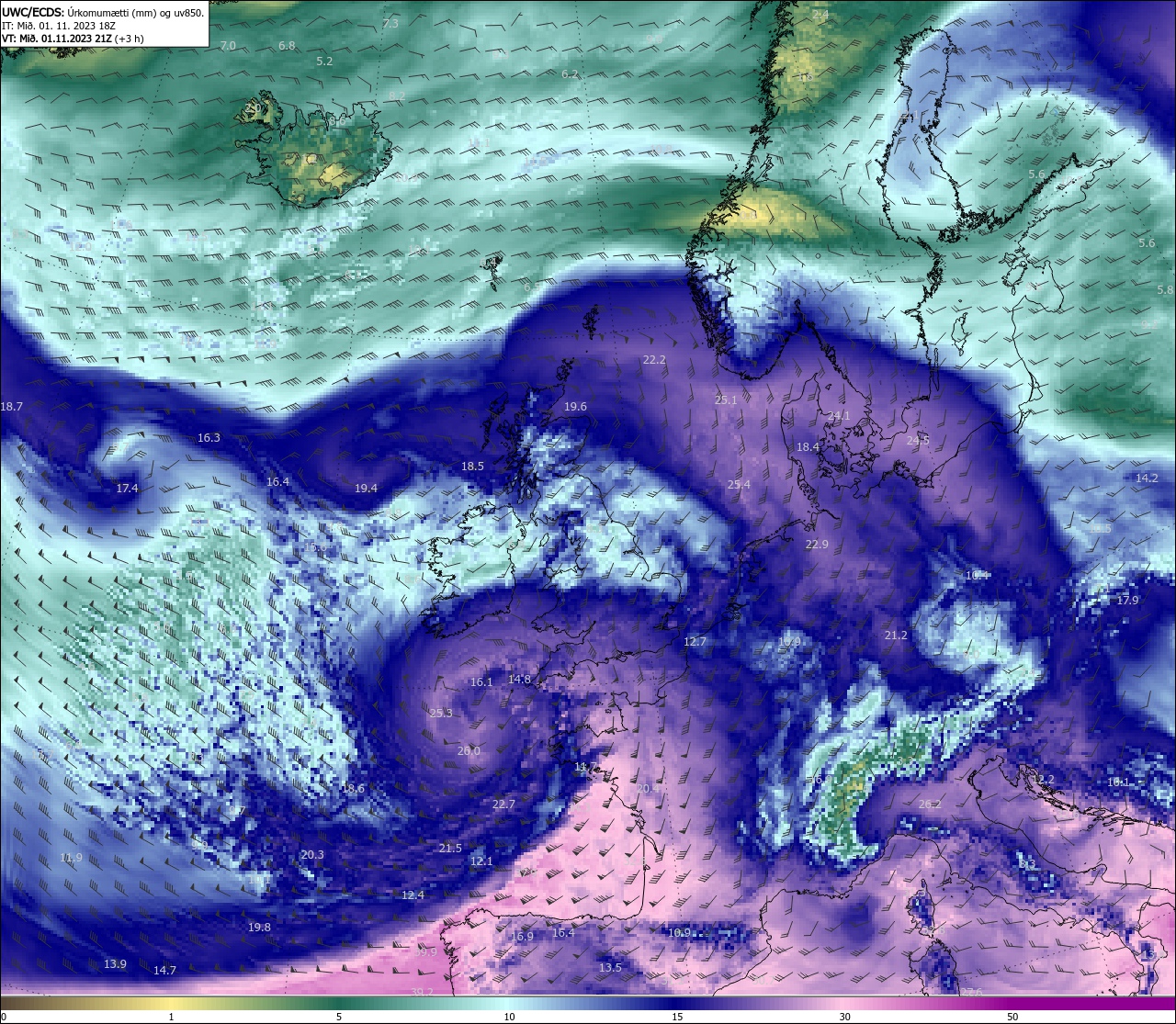Click the 18.4 value over Denmark

pyautogui.click(x=808, y=447)
